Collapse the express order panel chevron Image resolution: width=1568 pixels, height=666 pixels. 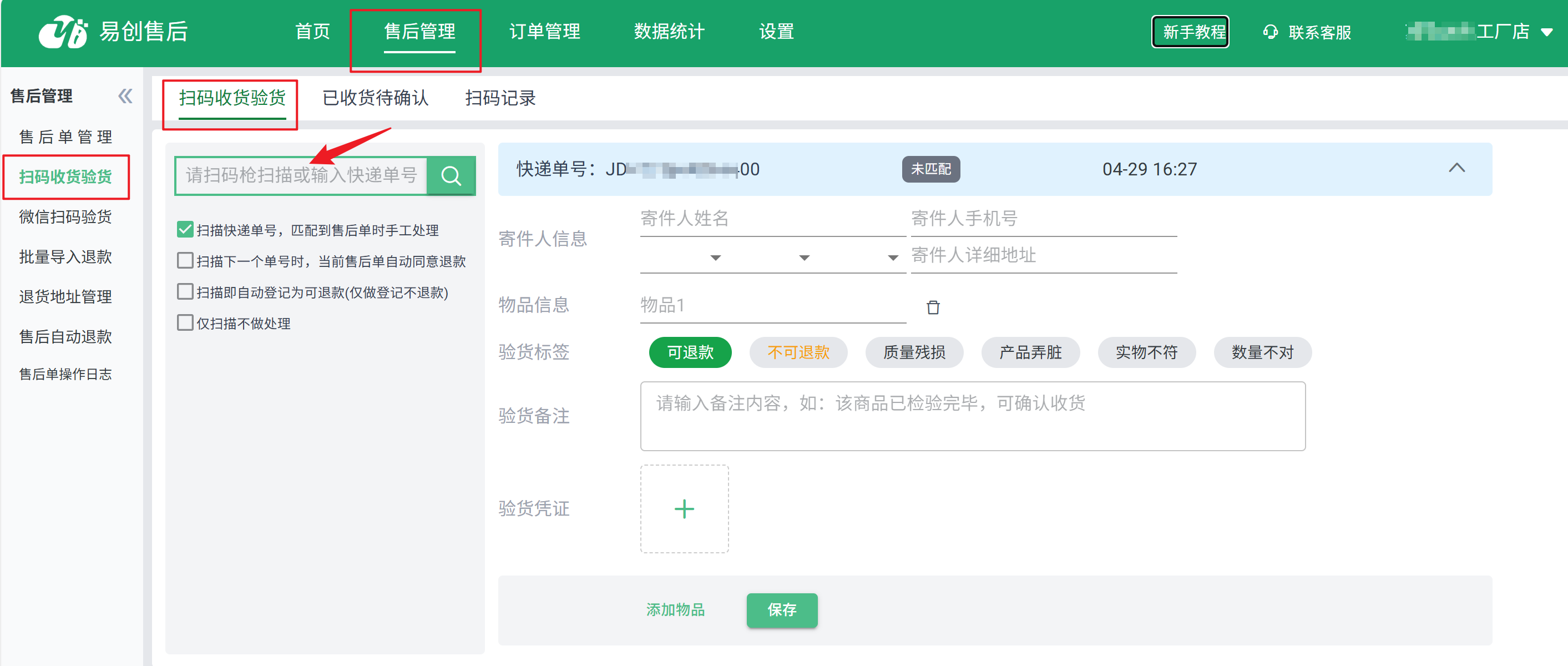click(1456, 168)
